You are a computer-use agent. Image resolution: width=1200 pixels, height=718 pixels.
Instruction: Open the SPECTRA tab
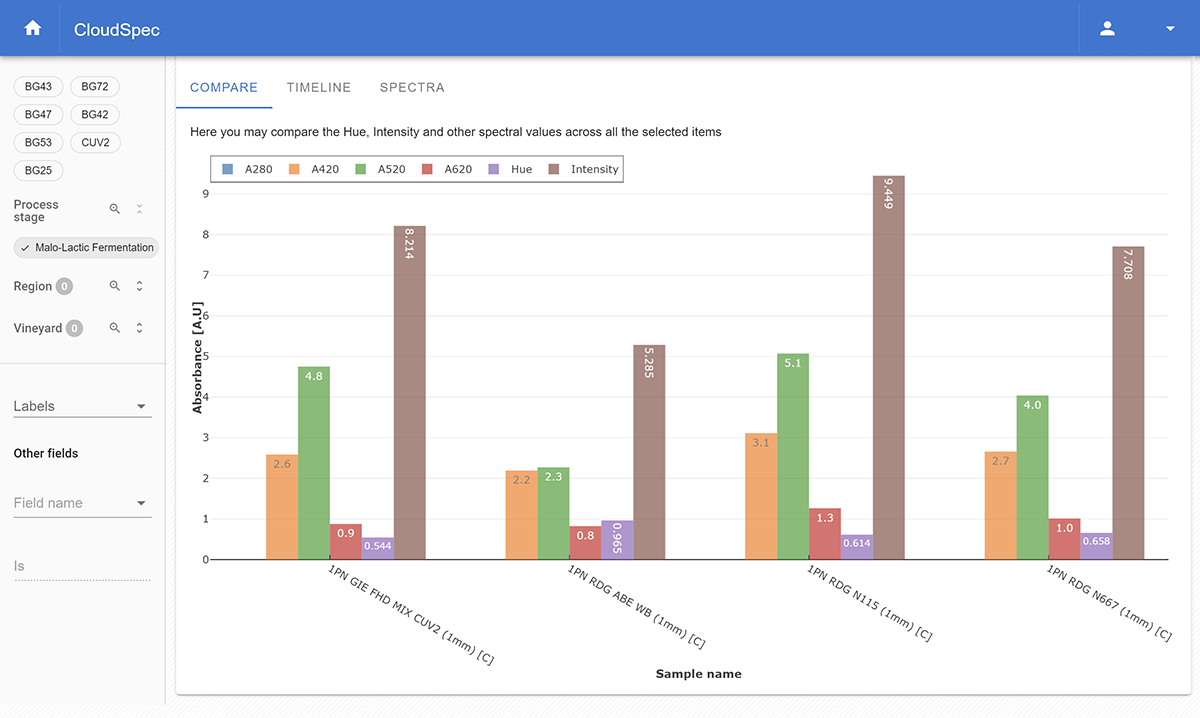coord(412,87)
